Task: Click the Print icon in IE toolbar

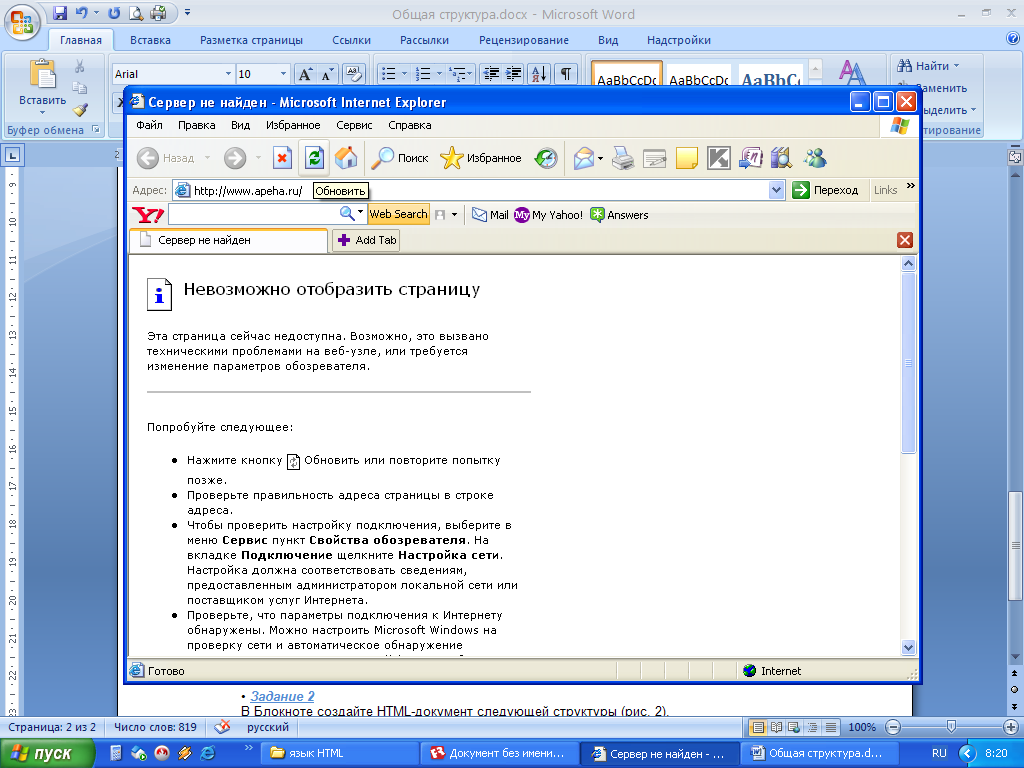Action: tap(623, 157)
